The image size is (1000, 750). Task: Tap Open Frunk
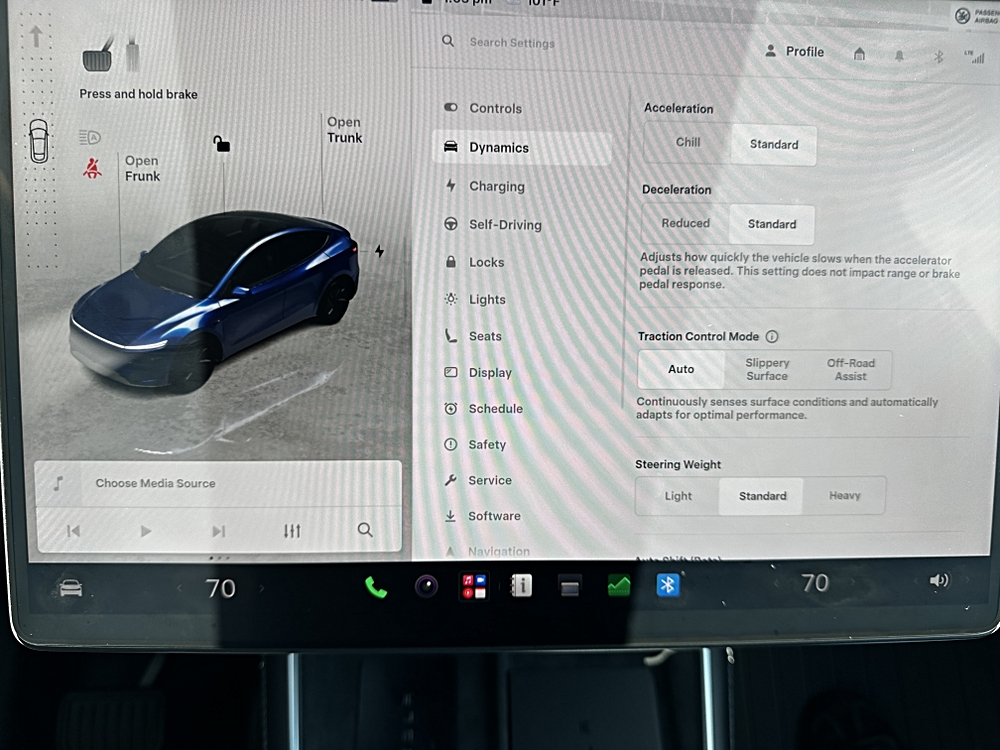click(142, 168)
